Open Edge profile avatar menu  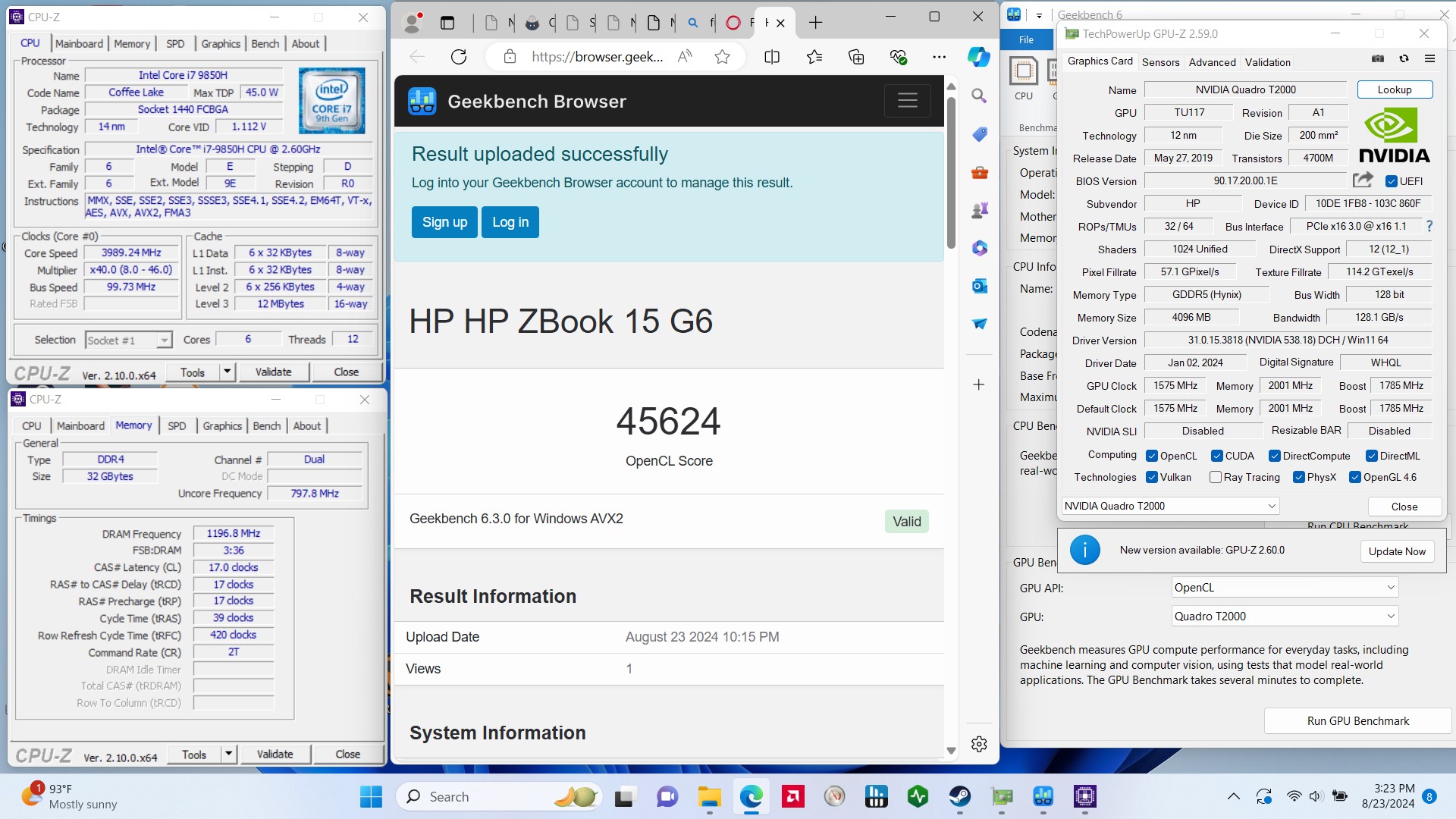point(413,23)
